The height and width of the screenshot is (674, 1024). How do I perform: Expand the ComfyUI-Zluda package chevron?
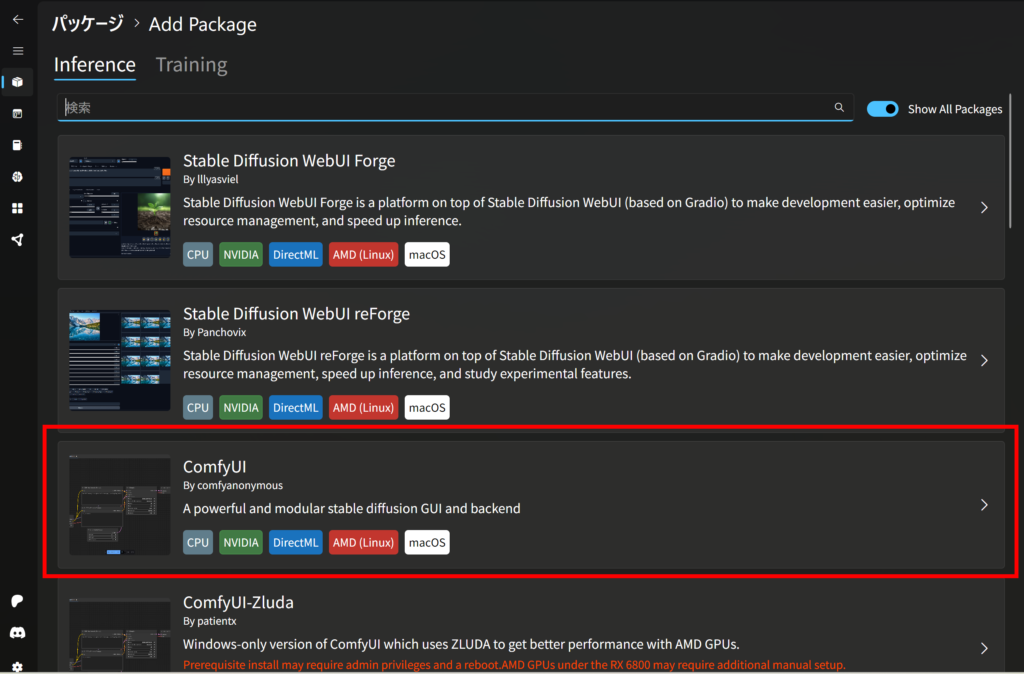pyautogui.click(x=984, y=648)
